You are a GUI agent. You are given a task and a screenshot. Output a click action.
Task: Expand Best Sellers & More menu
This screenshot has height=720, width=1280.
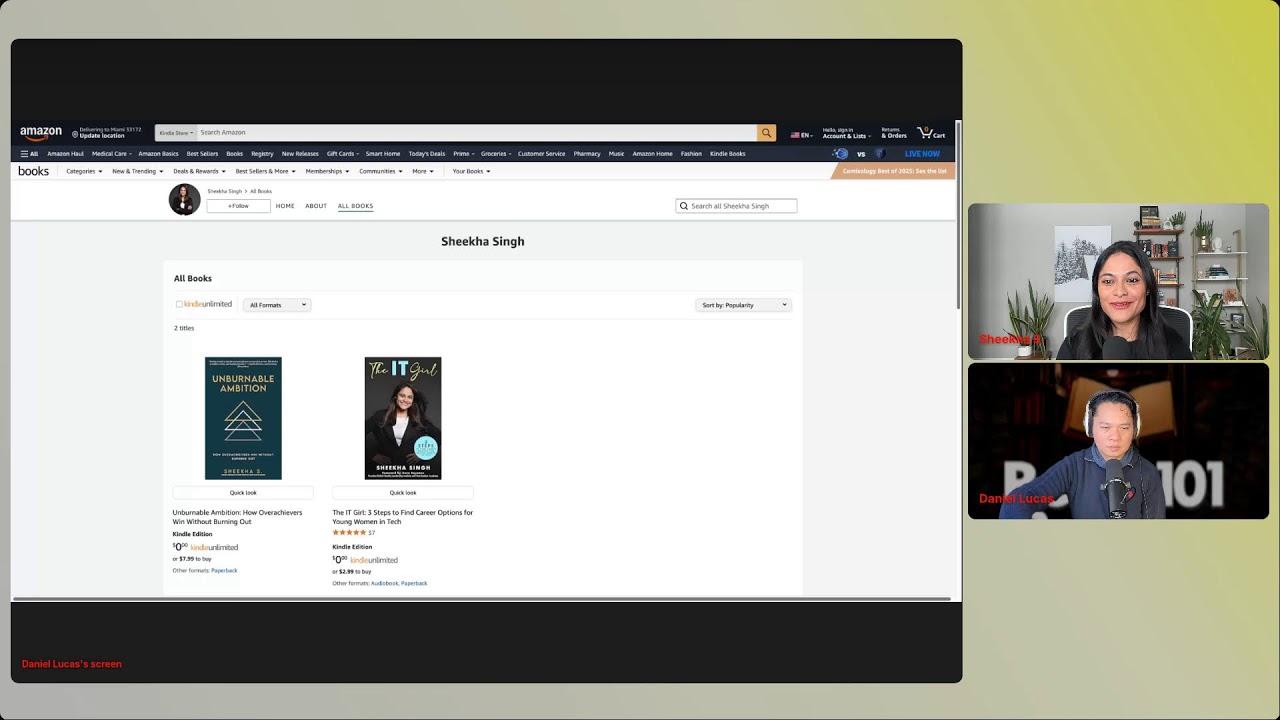pyautogui.click(x=265, y=171)
